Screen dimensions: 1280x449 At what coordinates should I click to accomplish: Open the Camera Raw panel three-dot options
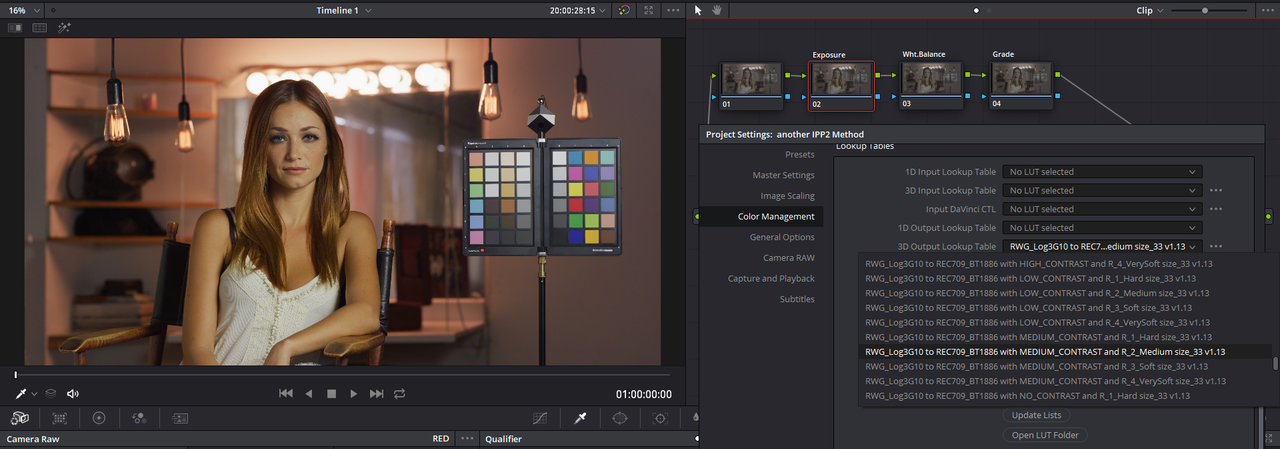(x=468, y=439)
